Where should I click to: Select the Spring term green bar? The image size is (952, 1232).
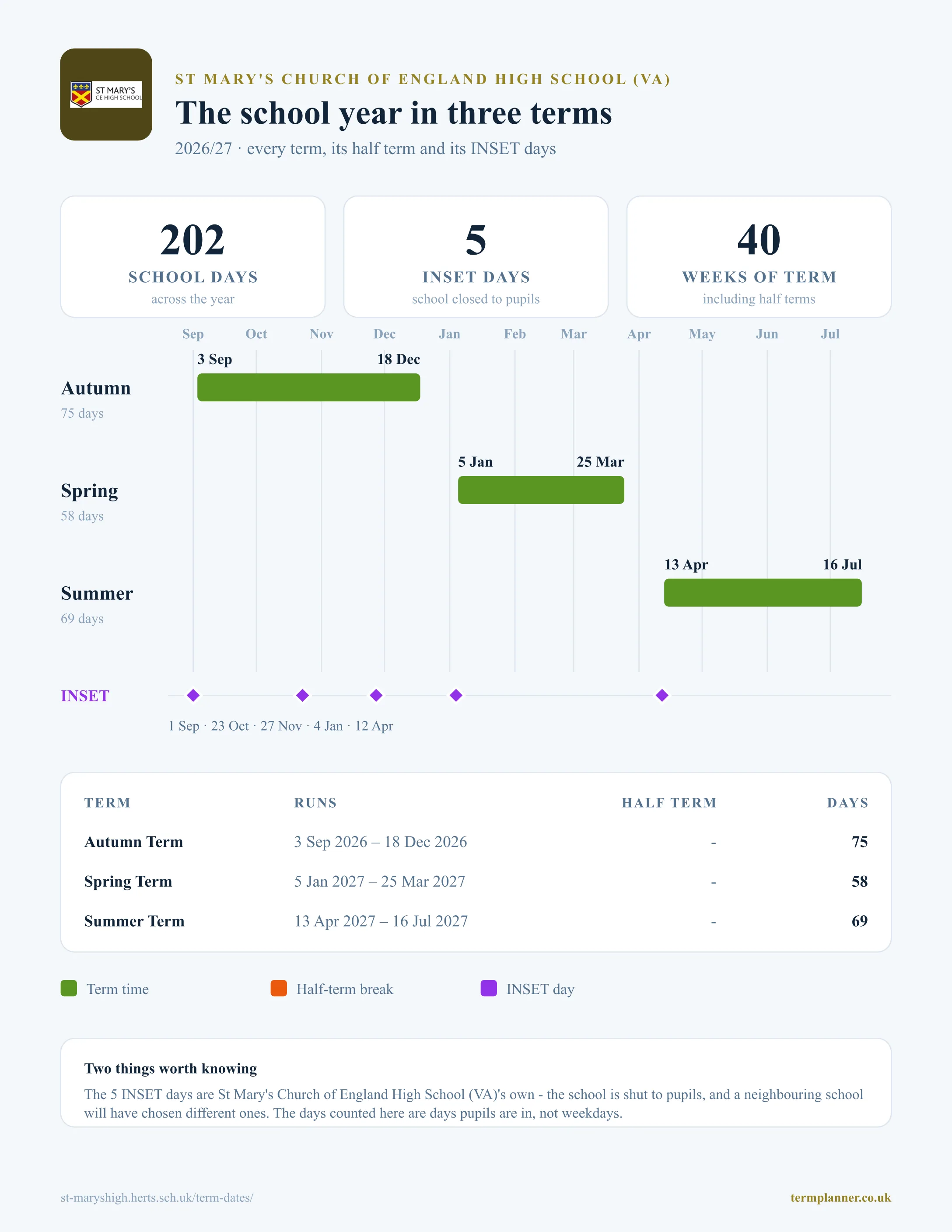coord(541,490)
